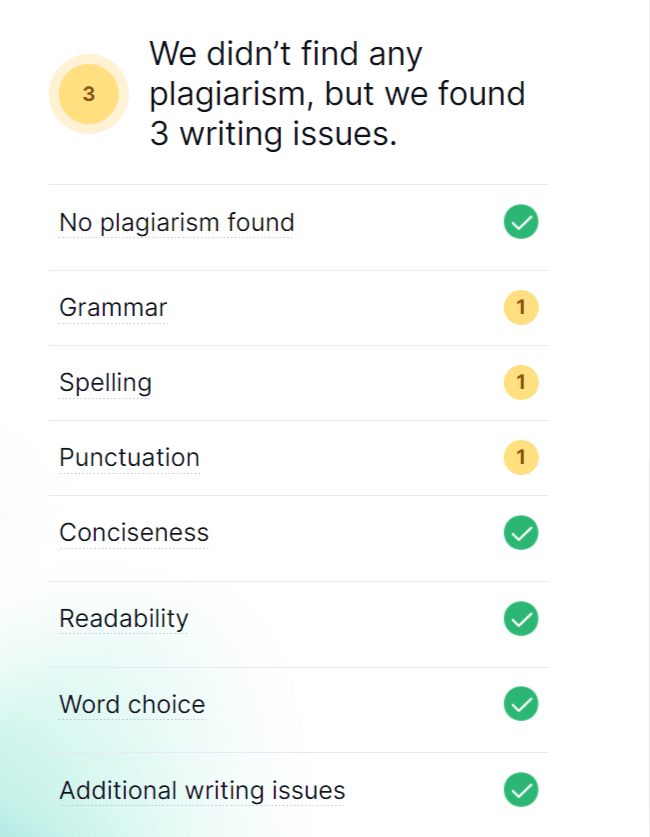Open the Spelling issues section
Screen dimensions: 650x837
tap(105, 382)
